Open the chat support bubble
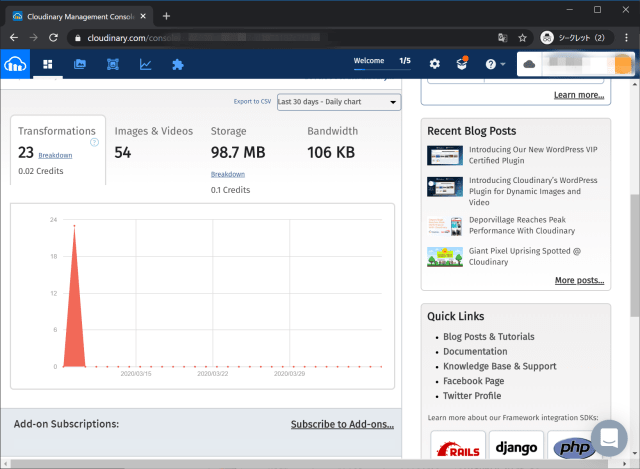This screenshot has height=469, width=640. (609, 438)
